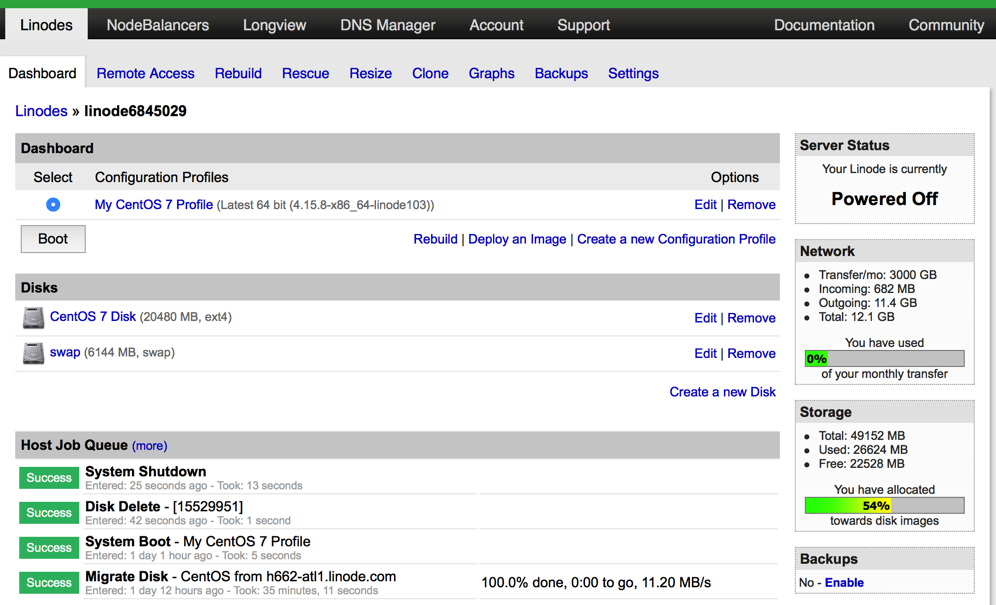Remove the CentOS 7 Disk
Screen dimensions: 996x605
(x=751, y=318)
